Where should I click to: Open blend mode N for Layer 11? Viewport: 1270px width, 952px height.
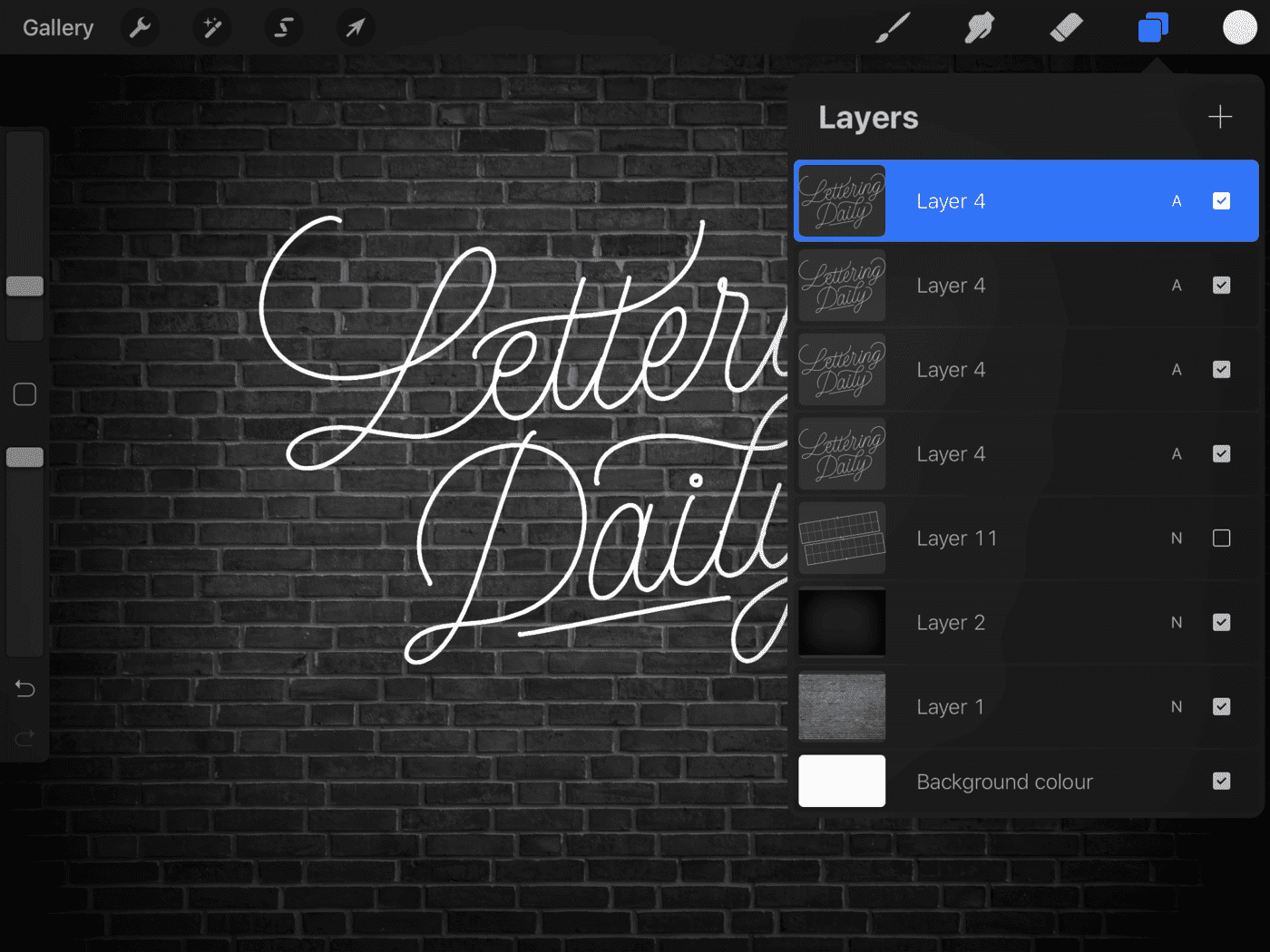click(1177, 539)
